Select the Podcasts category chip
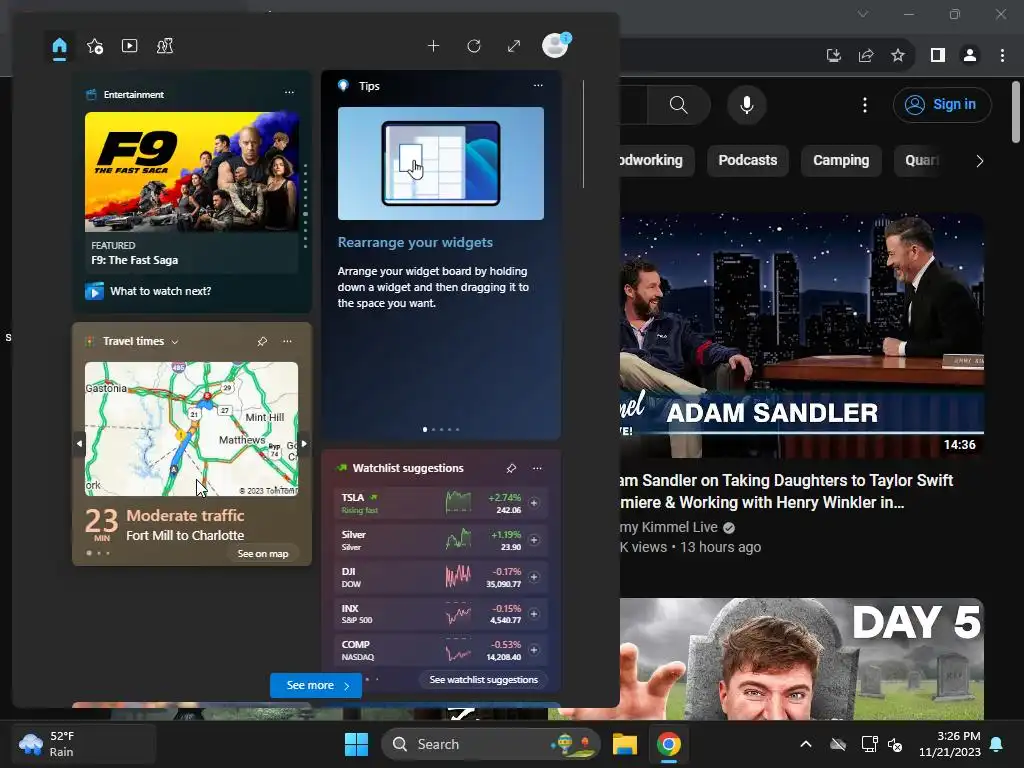This screenshot has height=768, width=1024. click(748, 160)
